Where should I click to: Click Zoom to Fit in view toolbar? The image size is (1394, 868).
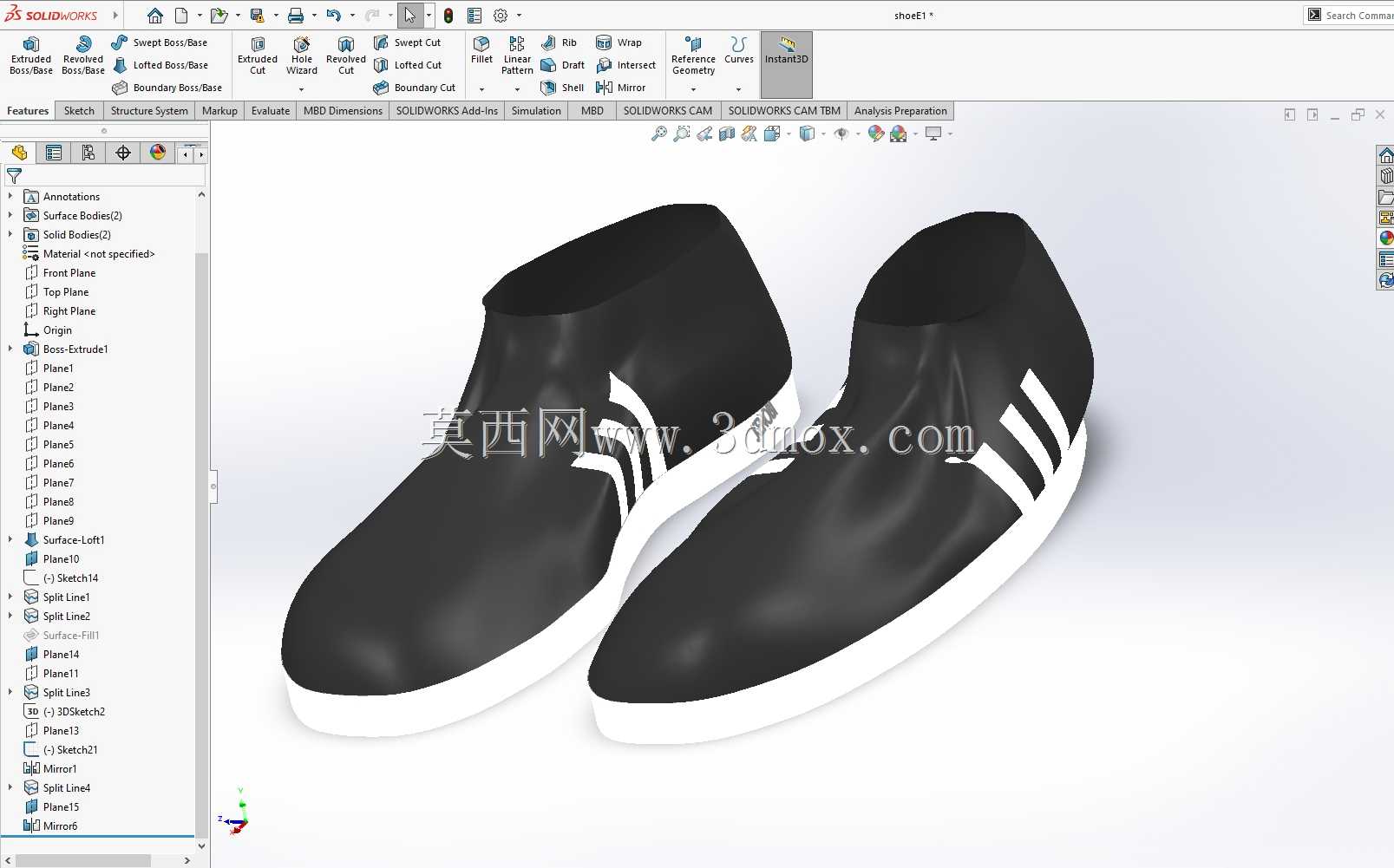659,134
